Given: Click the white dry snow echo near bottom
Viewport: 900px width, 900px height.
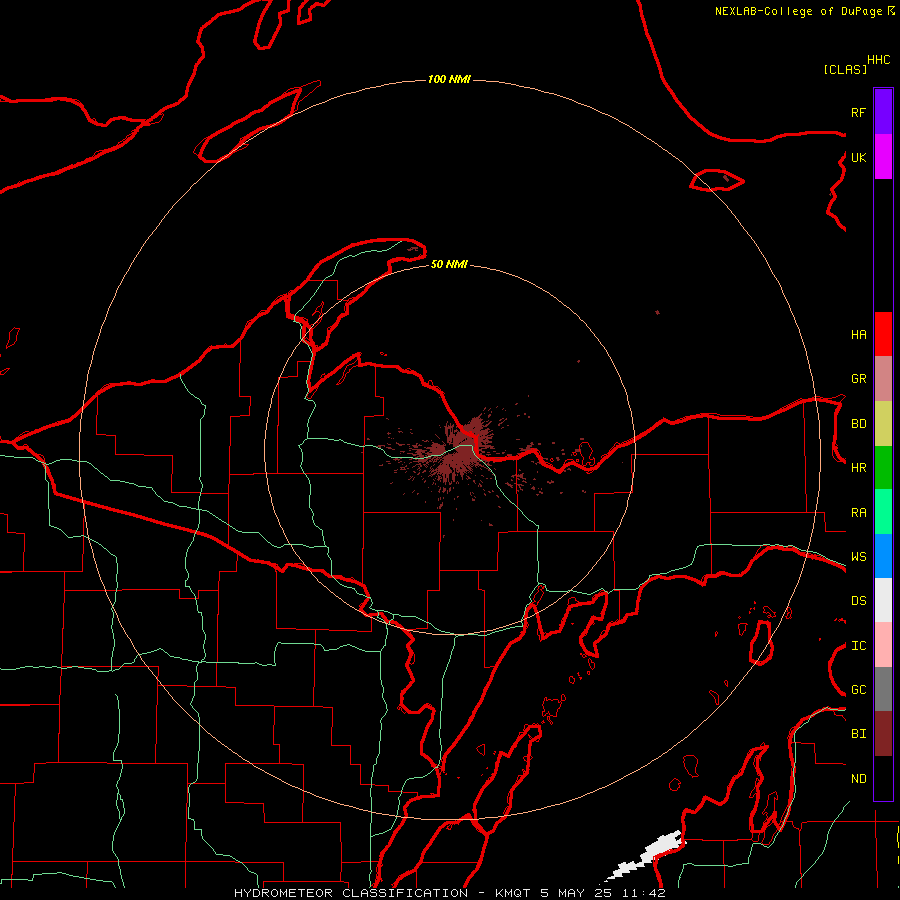Looking at the screenshot, I should pos(647,855).
